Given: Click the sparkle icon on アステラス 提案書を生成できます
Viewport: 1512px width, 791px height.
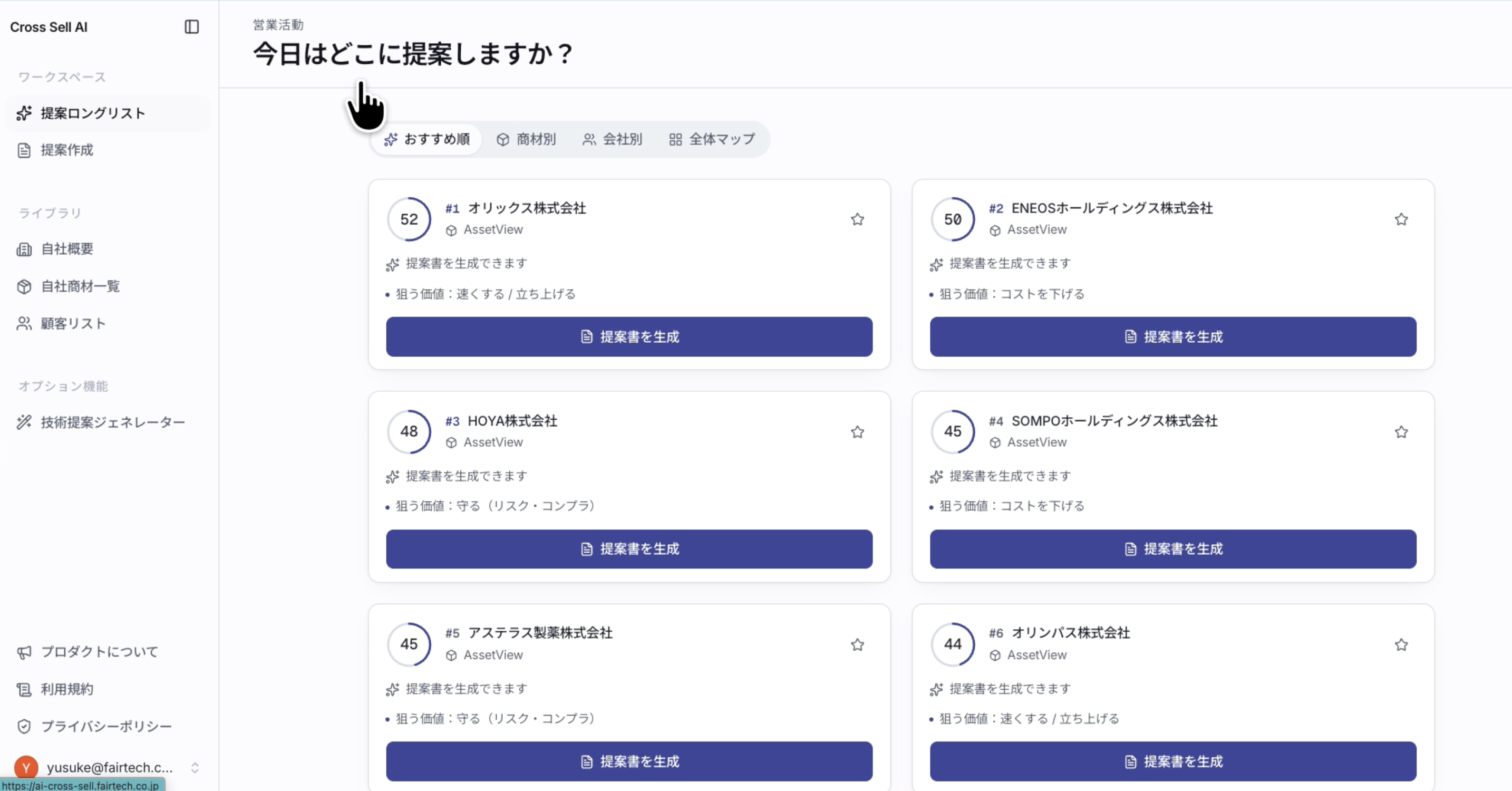Looking at the screenshot, I should pyautogui.click(x=393, y=689).
